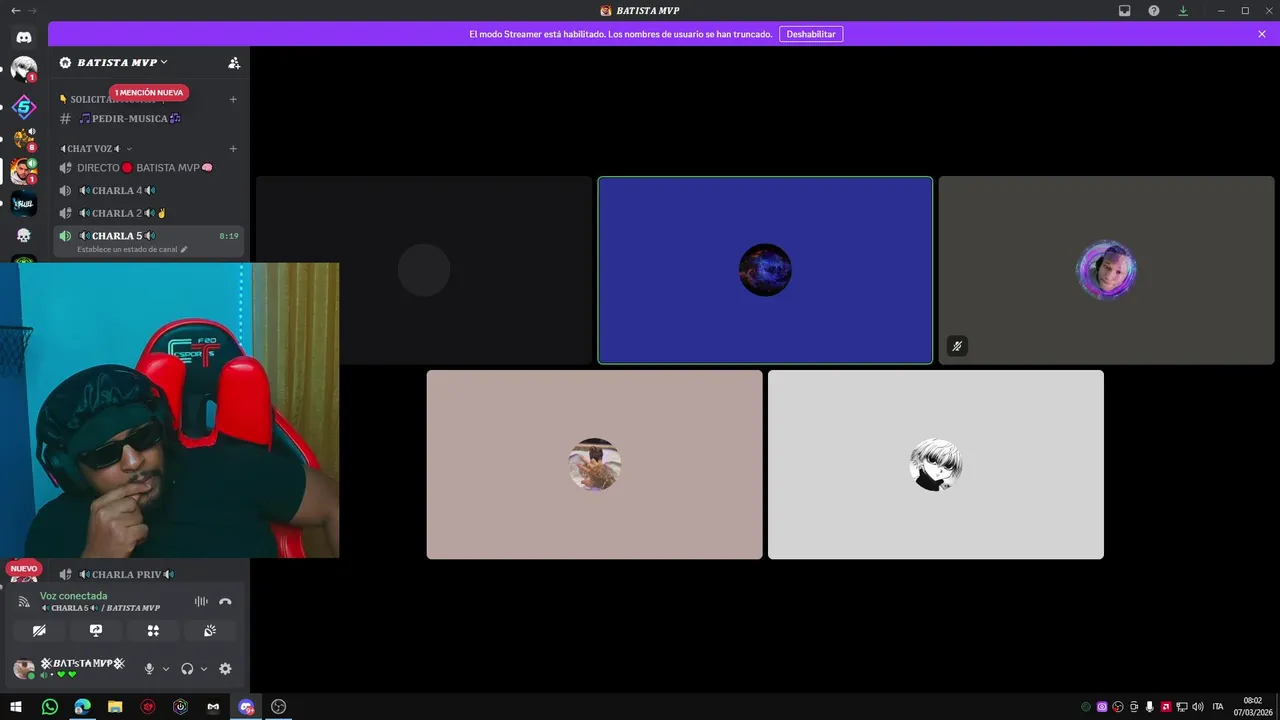Open Discord direct messages home icon
The width and height of the screenshot is (1280, 720).
[24, 37]
